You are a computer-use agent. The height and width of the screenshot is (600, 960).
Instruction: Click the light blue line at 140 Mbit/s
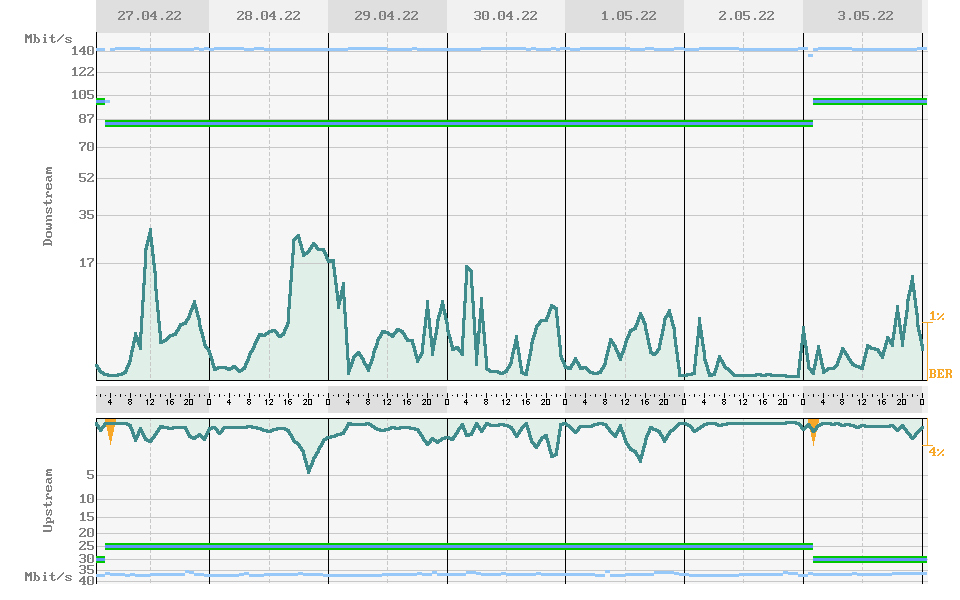(x=500, y=49)
